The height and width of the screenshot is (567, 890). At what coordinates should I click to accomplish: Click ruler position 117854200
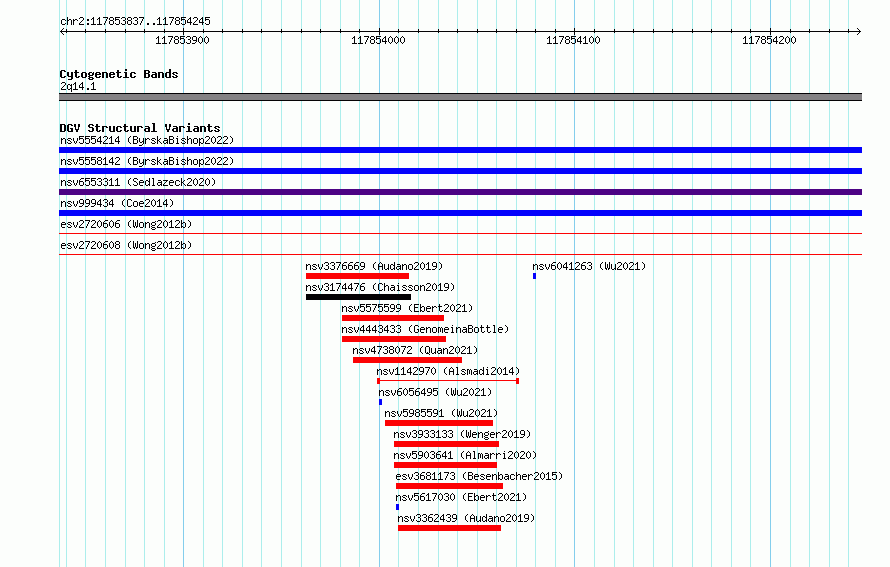tap(770, 40)
